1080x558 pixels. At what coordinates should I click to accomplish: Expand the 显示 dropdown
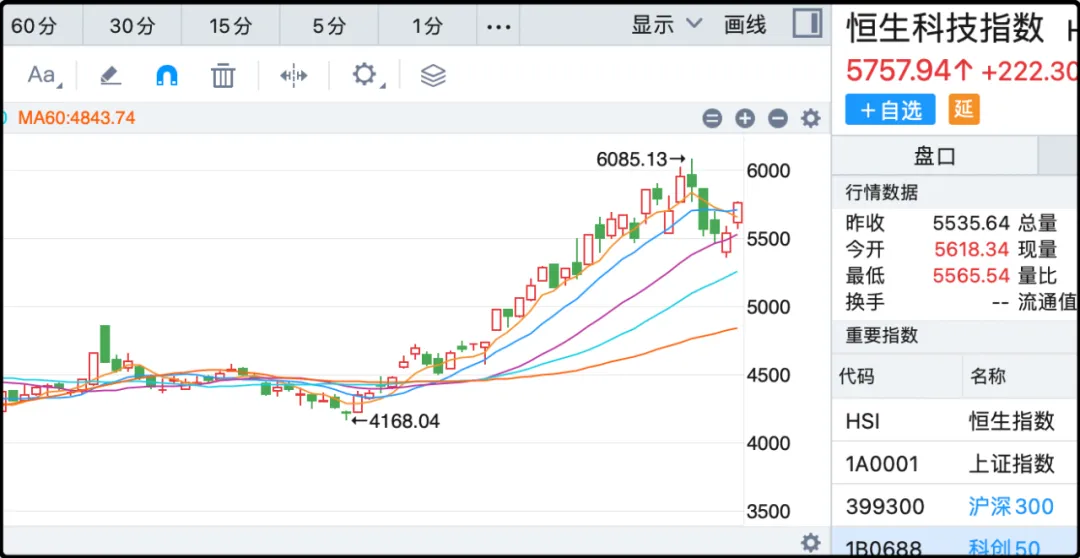(667, 25)
